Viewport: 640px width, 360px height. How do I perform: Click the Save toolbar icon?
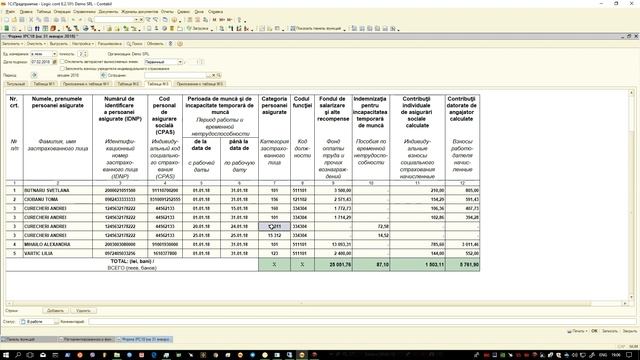tap(22, 20)
